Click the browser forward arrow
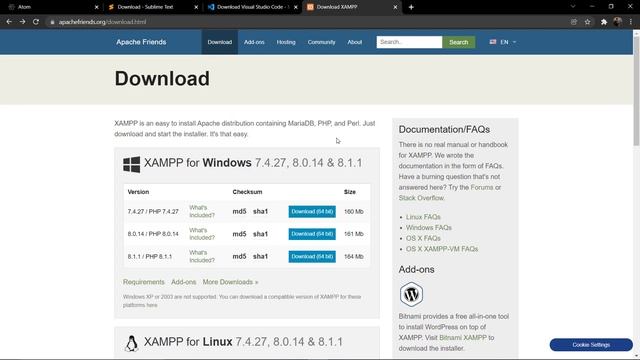Screen dimensions: 640x360 pos(22,22)
